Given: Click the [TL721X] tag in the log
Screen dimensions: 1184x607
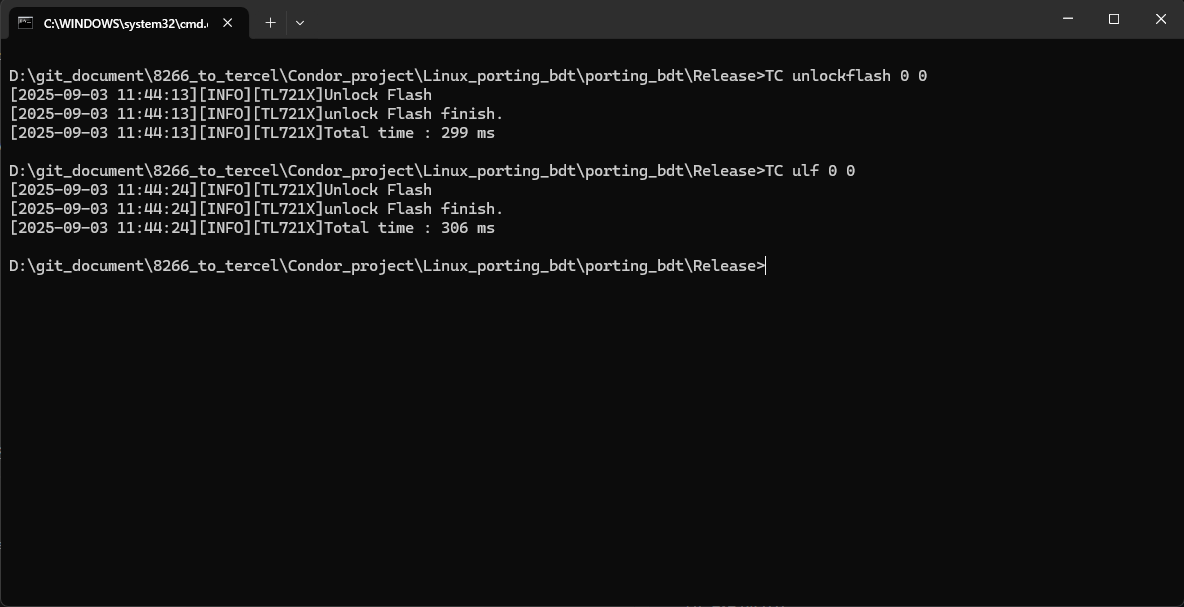Looking at the screenshot, I should click(289, 94).
